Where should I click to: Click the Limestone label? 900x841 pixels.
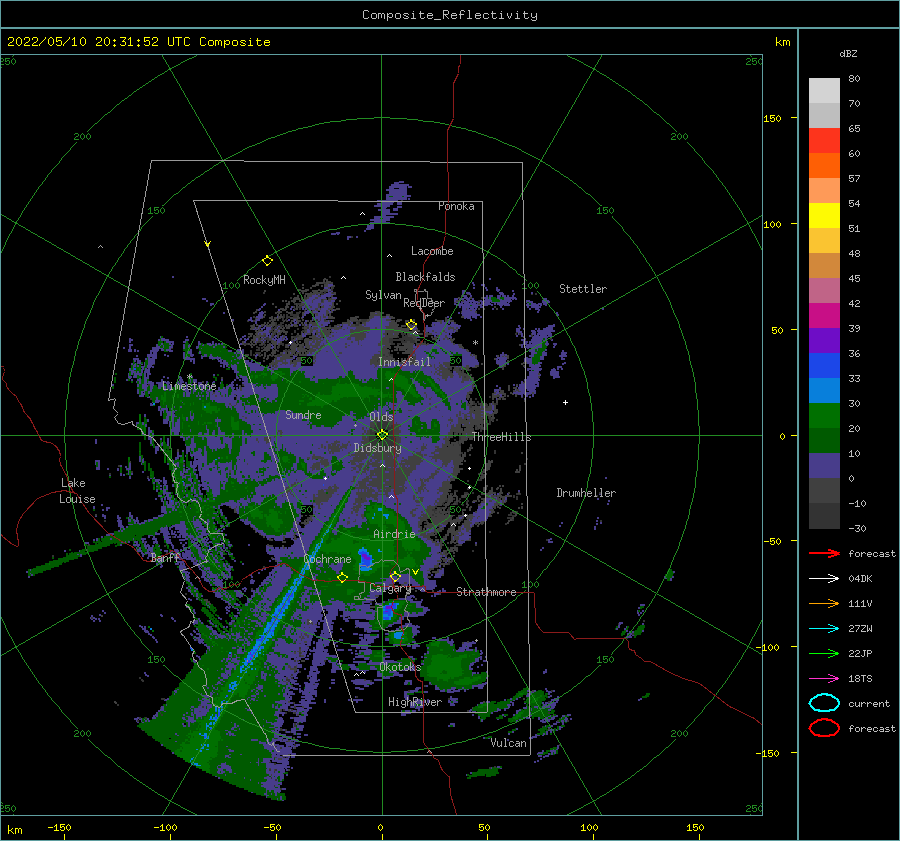tap(189, 386)
